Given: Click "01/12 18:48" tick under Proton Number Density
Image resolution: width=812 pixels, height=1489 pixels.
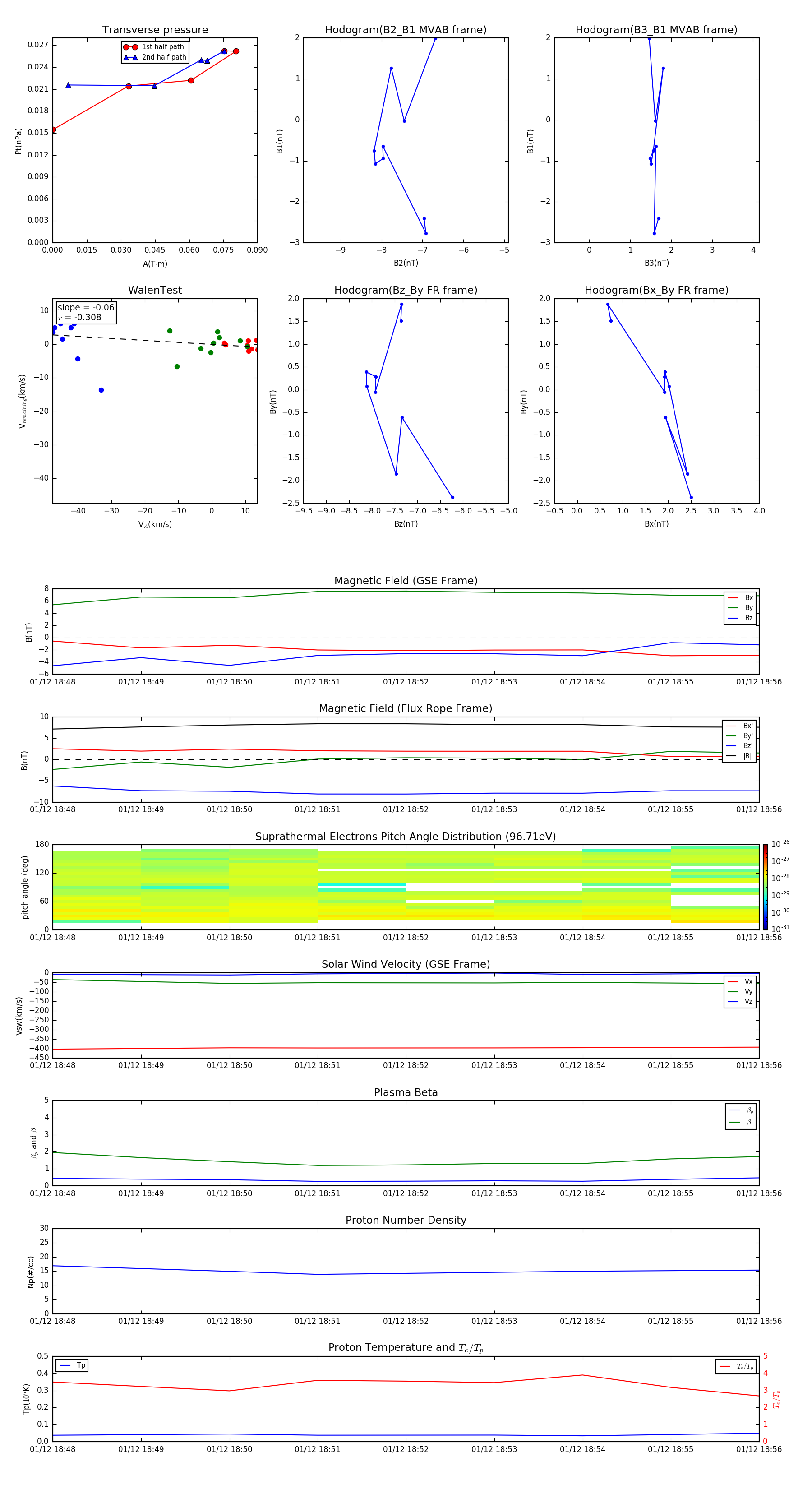Looking at the screenshot, I should tap(53, 1321).
